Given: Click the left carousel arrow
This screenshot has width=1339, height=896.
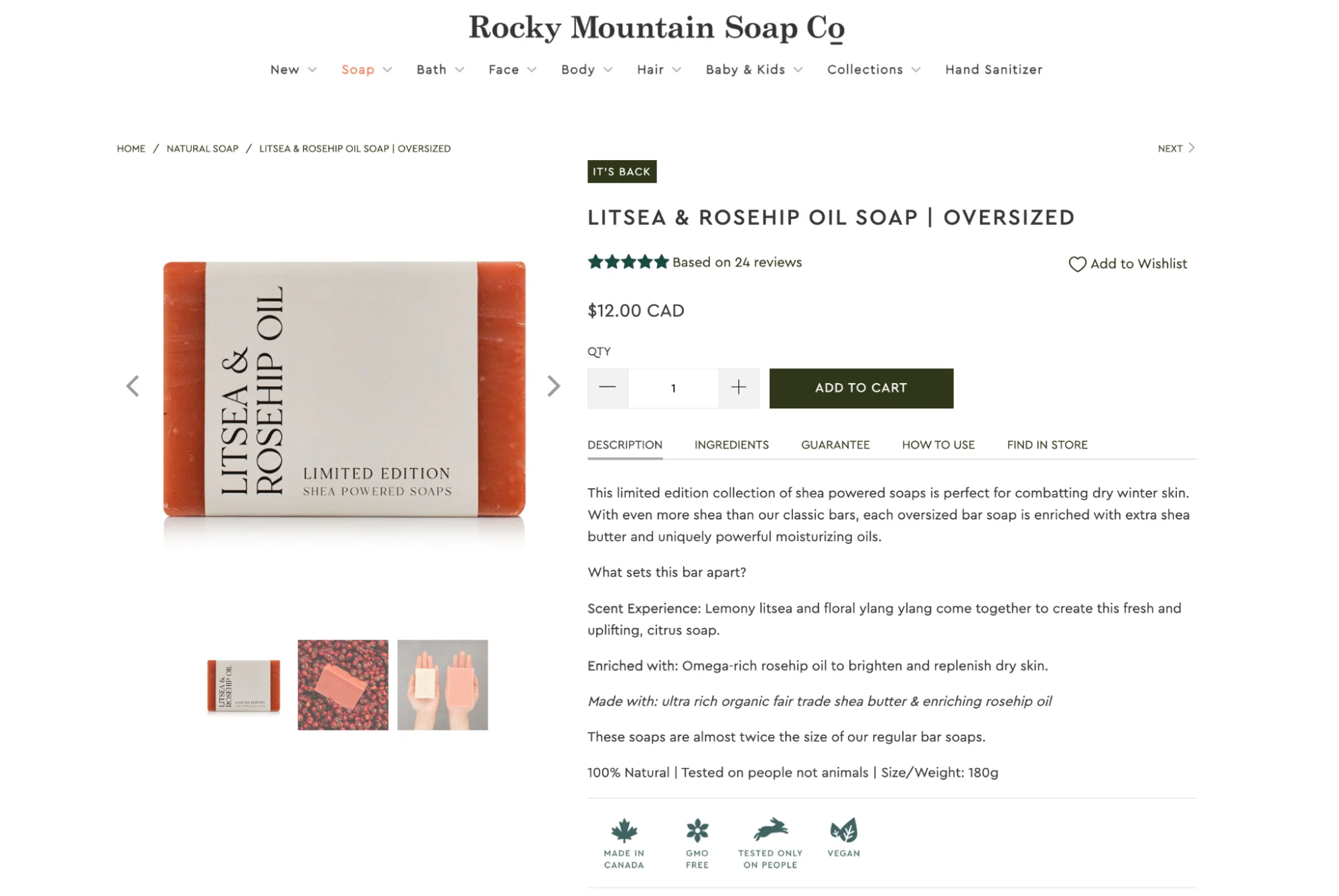Looking at the screenshot, I should 133,386.
